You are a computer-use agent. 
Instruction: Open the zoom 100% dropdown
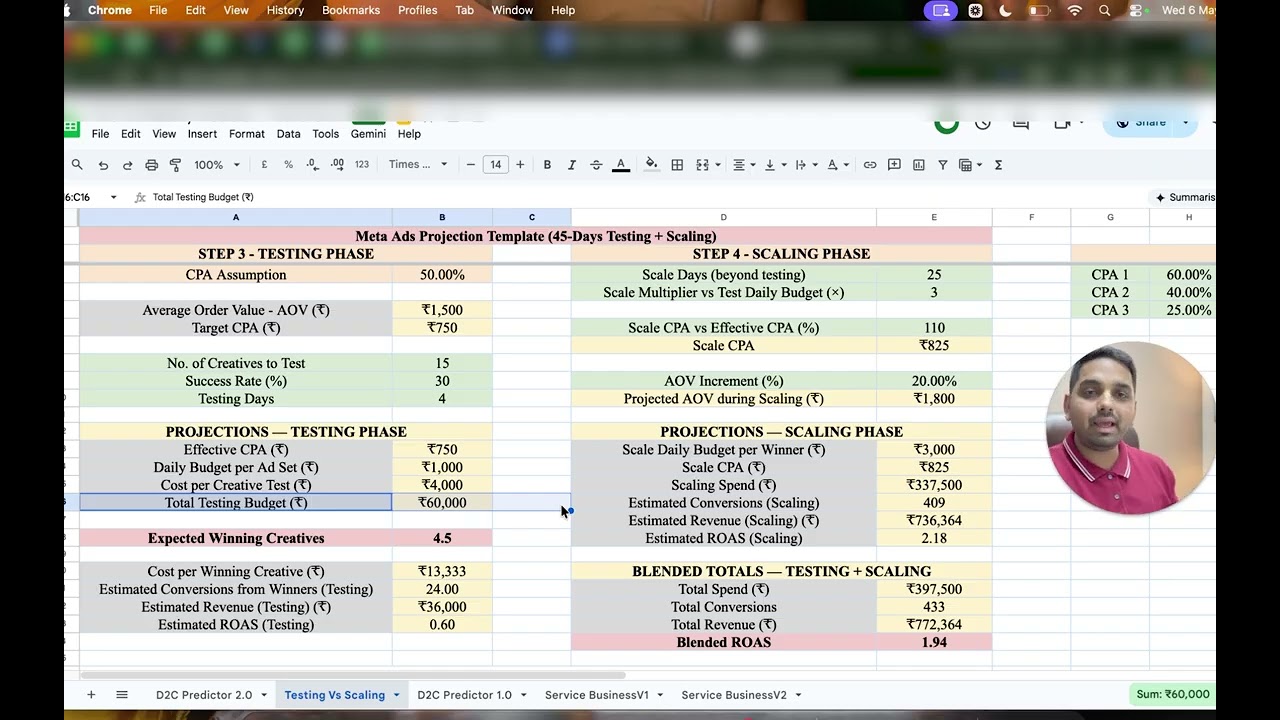(x=216, y=165)
